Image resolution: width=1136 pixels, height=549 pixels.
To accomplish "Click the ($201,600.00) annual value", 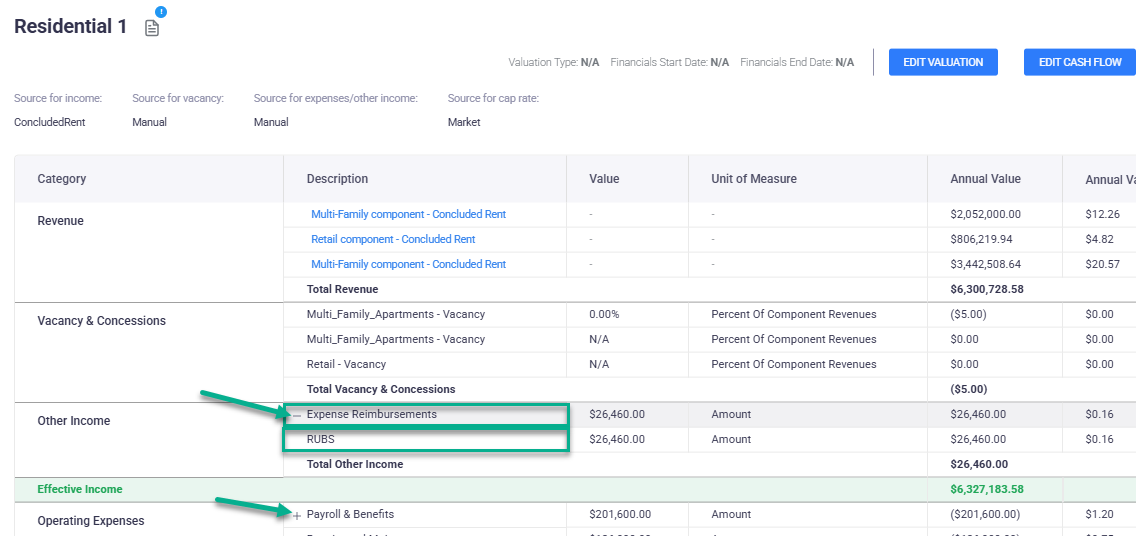I will click(985, 514).
